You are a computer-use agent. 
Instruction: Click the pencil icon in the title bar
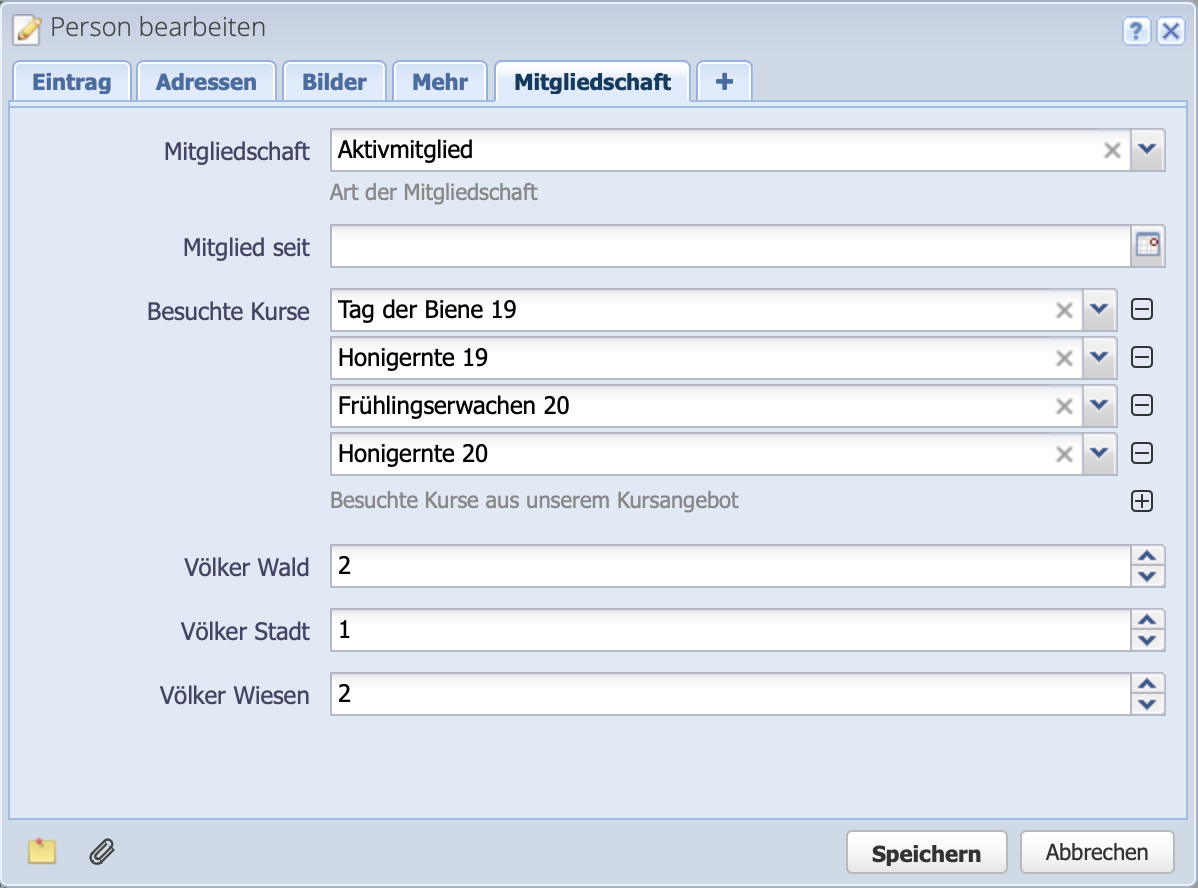(x=26, y=29)
